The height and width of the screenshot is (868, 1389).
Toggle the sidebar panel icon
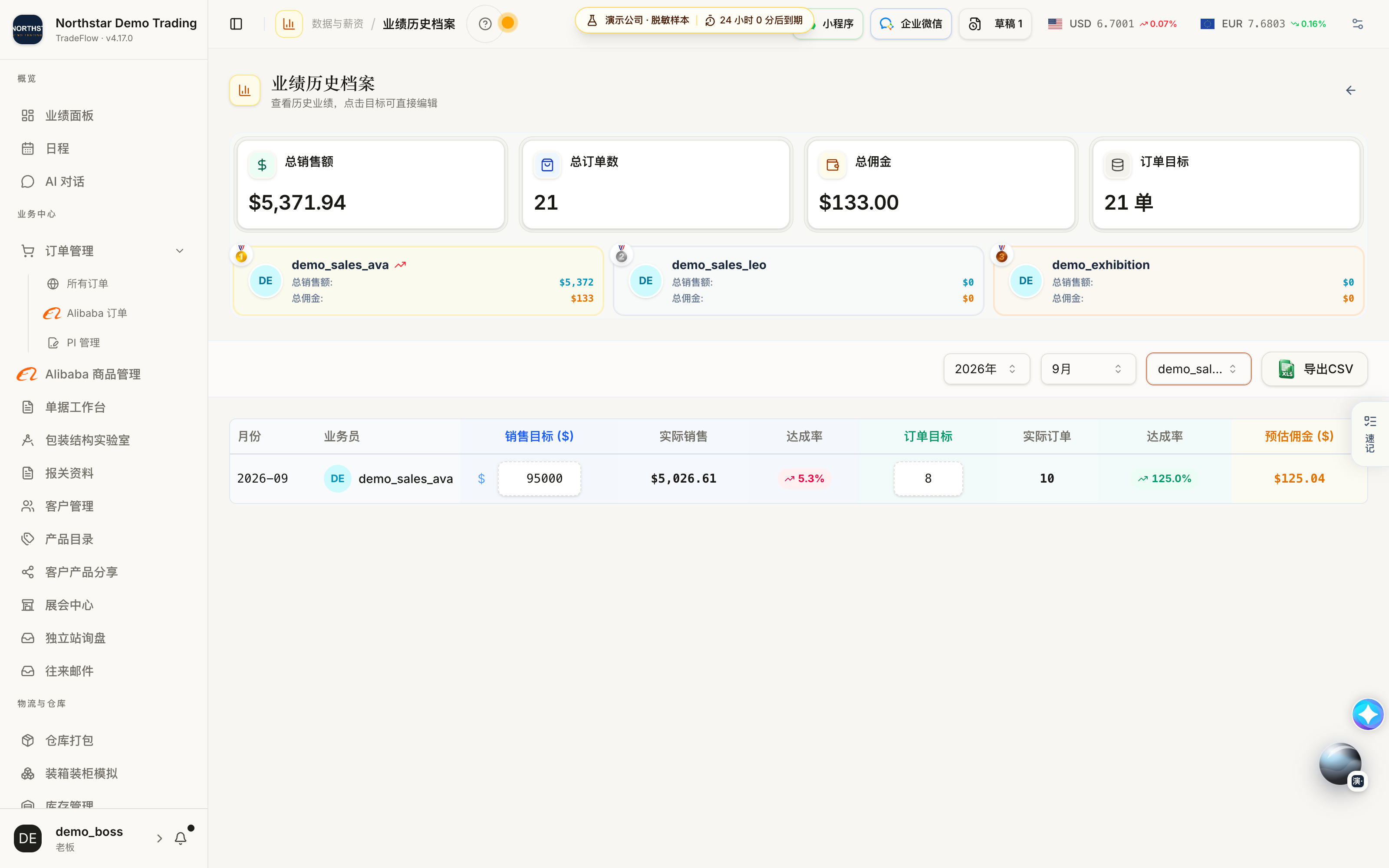236,23
